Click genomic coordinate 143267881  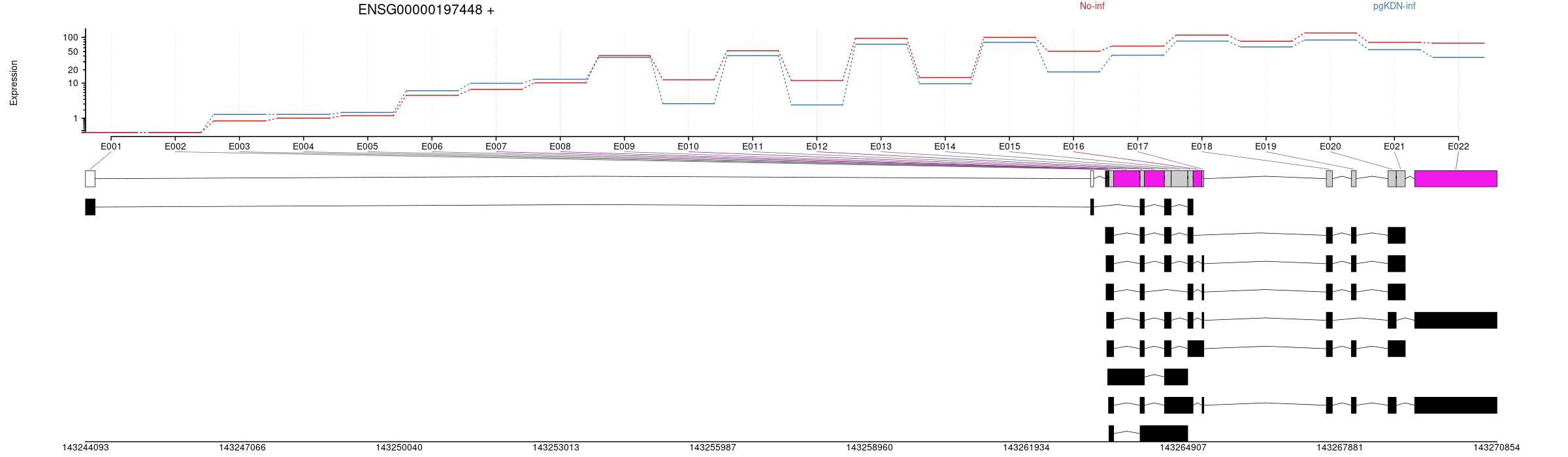click(1340, 448)
